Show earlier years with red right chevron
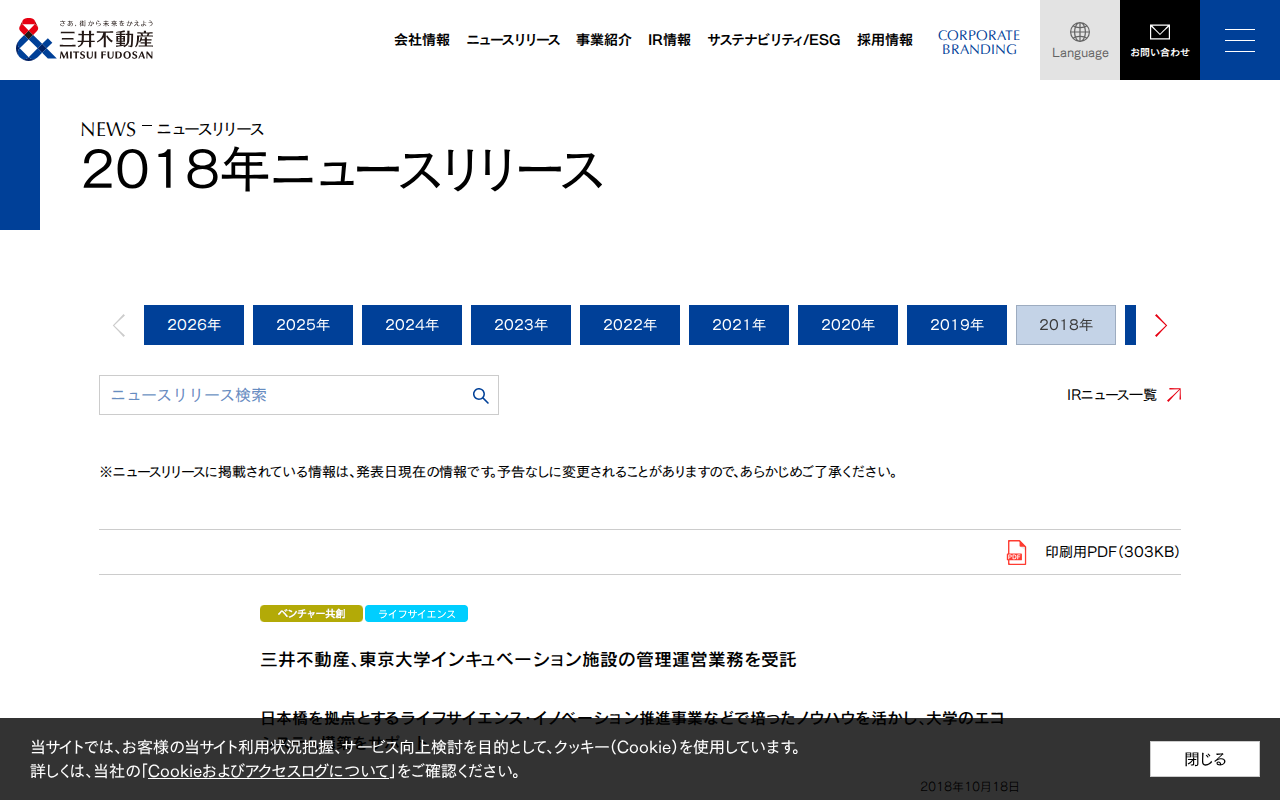 (1160, 325)
